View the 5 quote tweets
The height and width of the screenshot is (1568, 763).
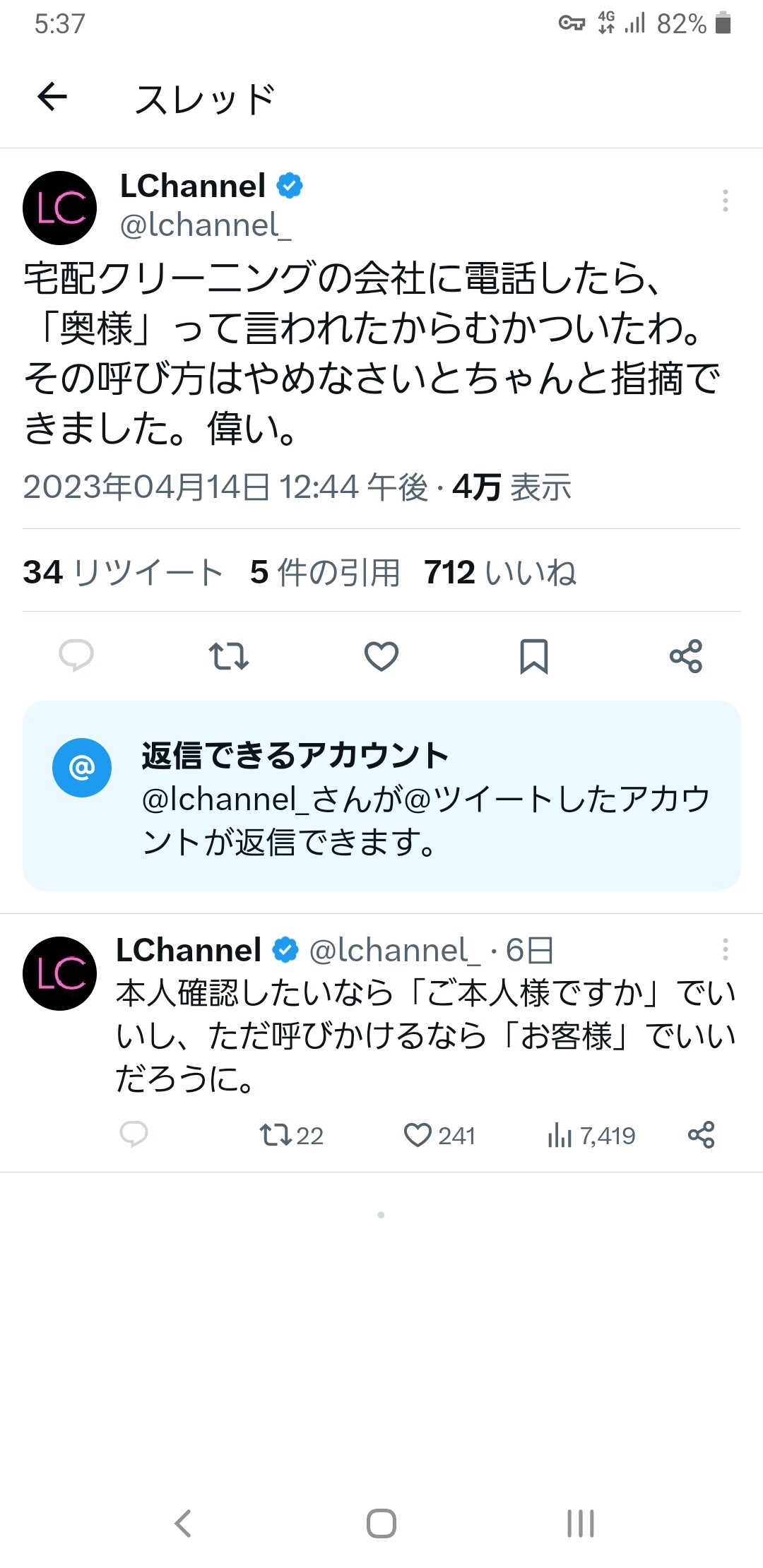(325, 572)
